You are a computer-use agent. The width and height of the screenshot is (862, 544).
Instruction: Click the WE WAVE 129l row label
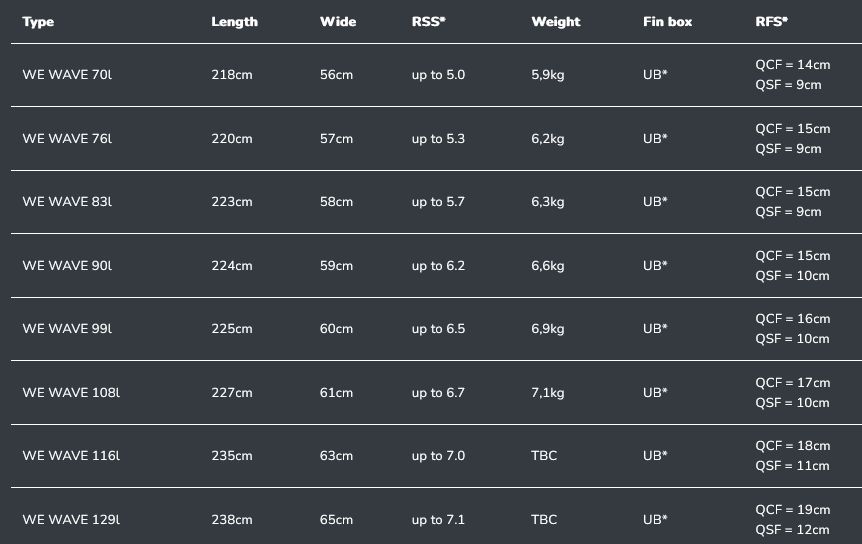[x=71, y=519]
